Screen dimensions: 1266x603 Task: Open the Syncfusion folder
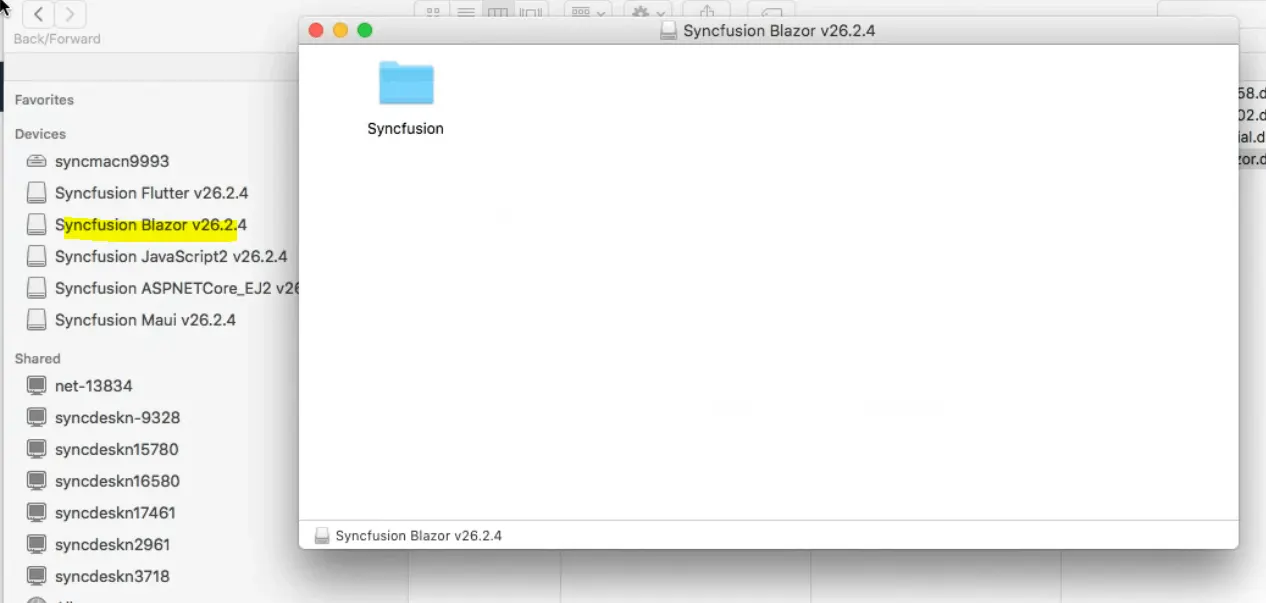coord(405,83)
